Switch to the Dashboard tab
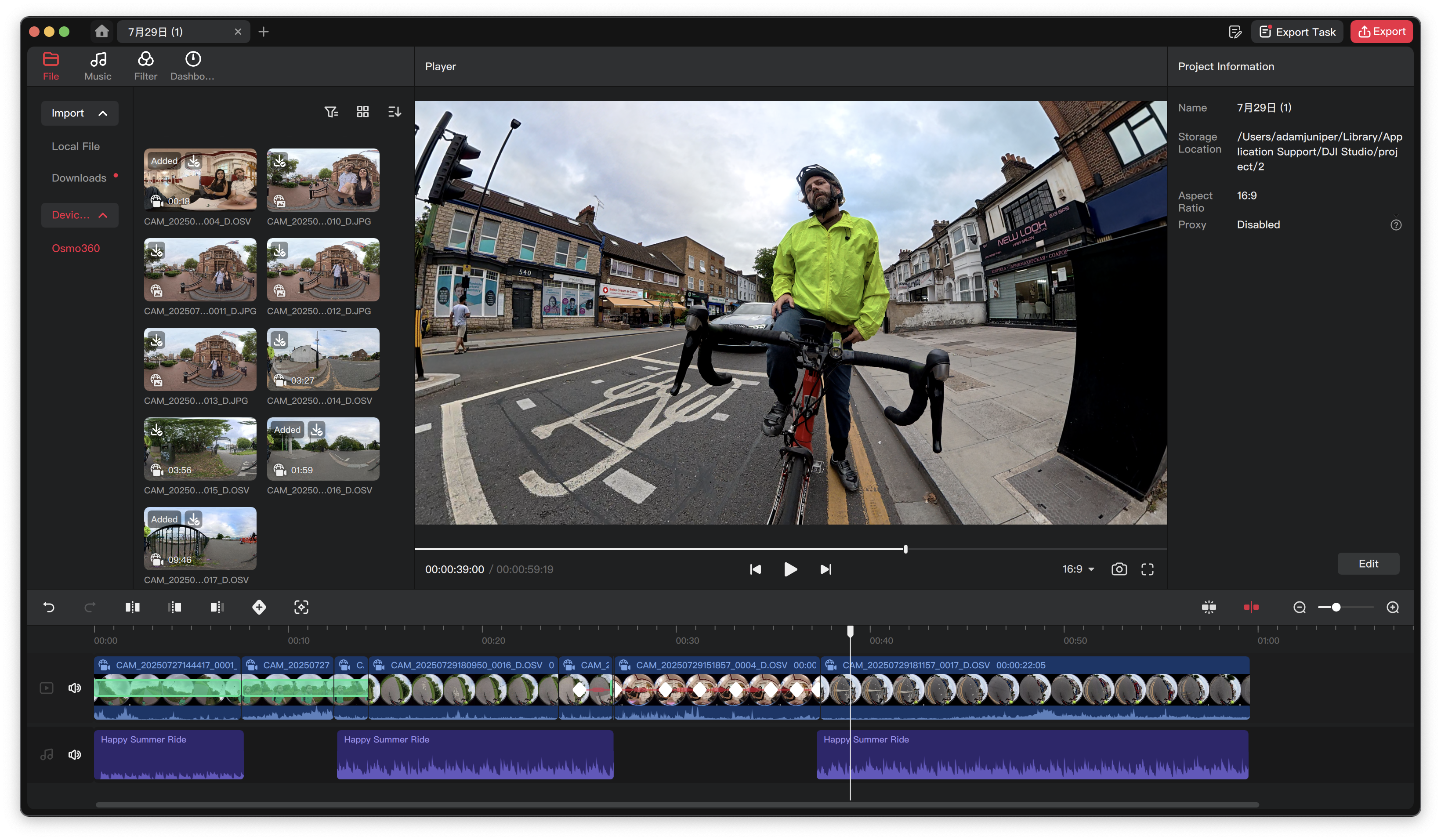1441x840 pixels. [193, 66]
